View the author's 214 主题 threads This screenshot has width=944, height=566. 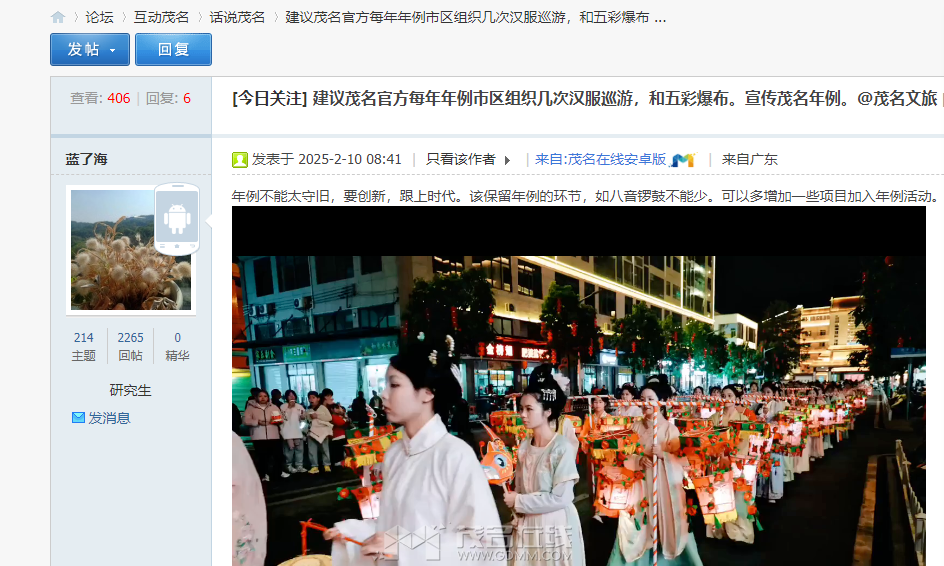(83, 346)
